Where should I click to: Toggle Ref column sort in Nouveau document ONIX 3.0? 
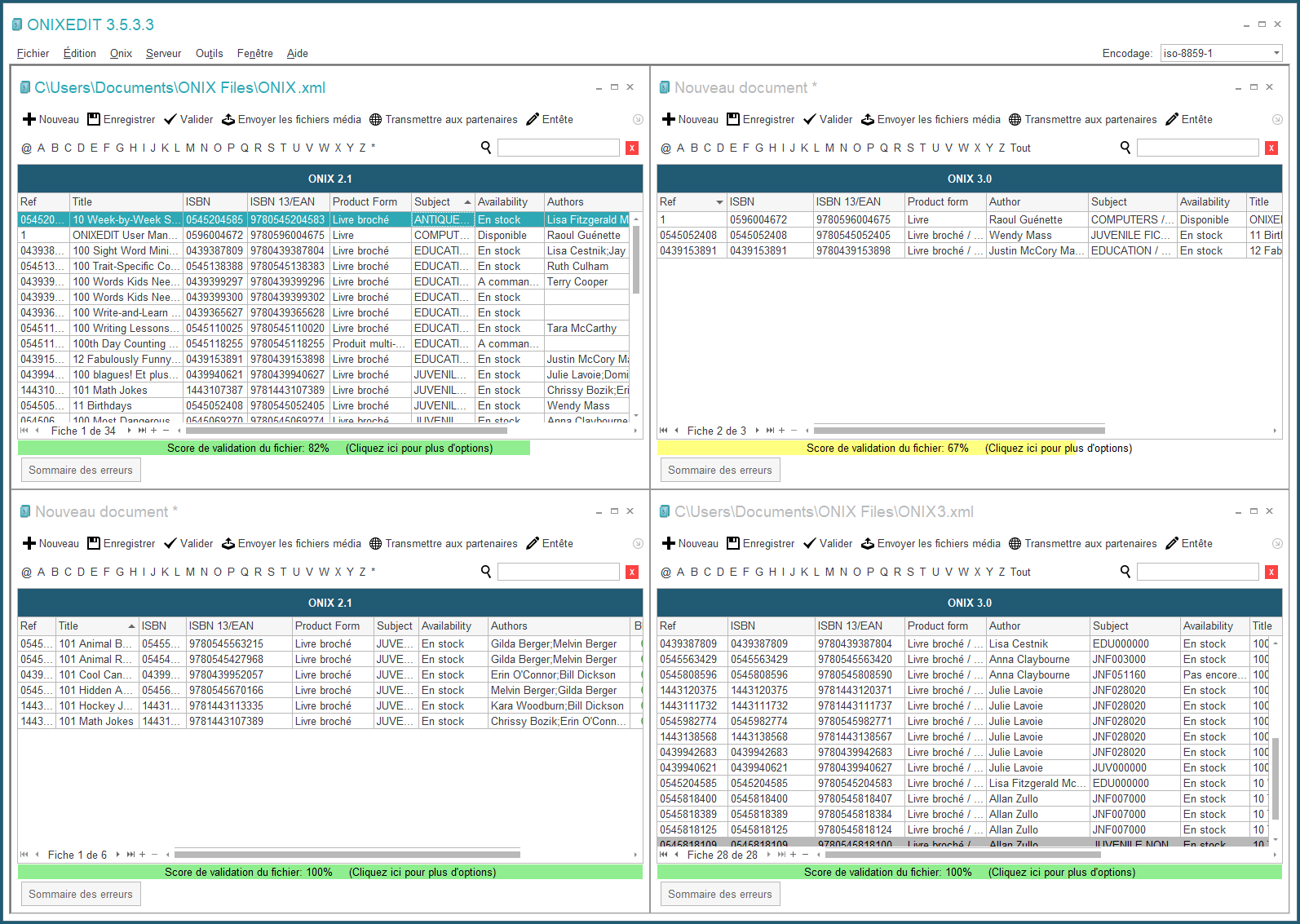692,201
